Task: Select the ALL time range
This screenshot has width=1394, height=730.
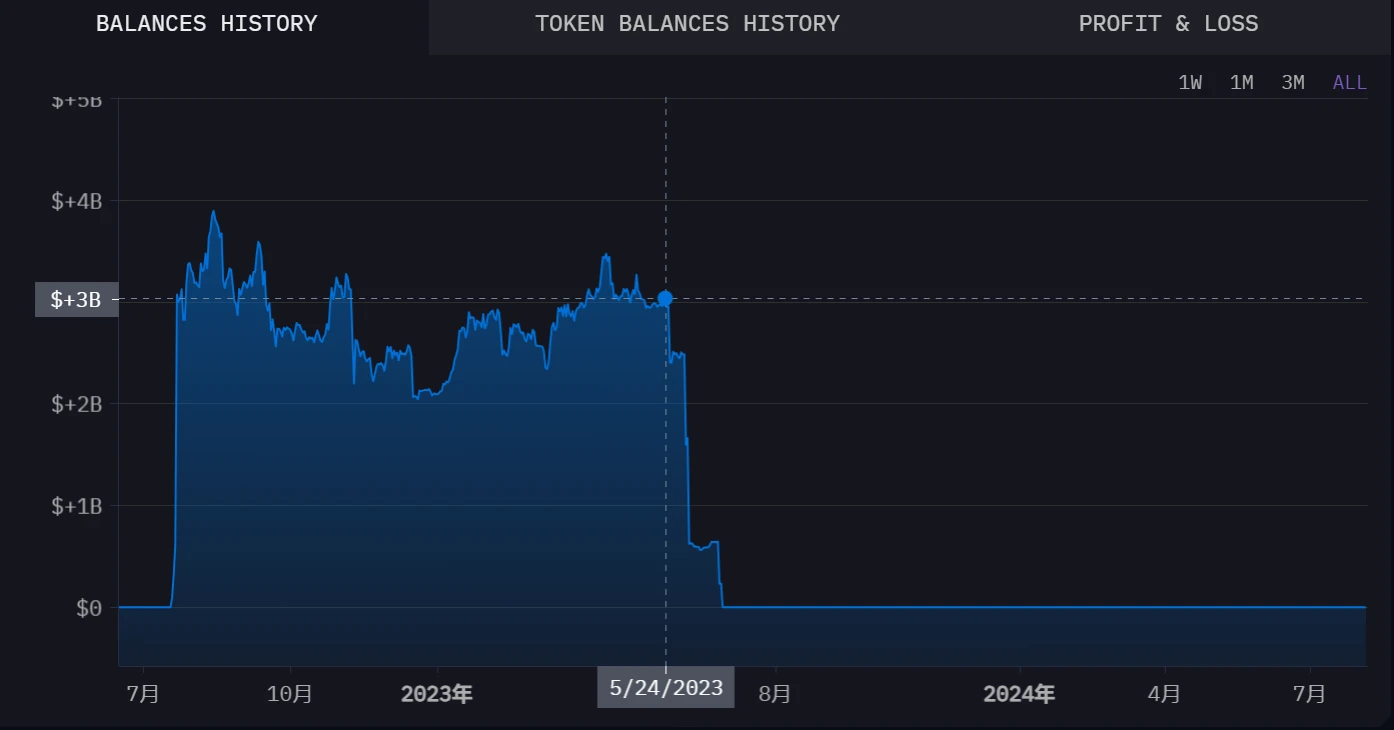Action: [x=1349, y=83]
